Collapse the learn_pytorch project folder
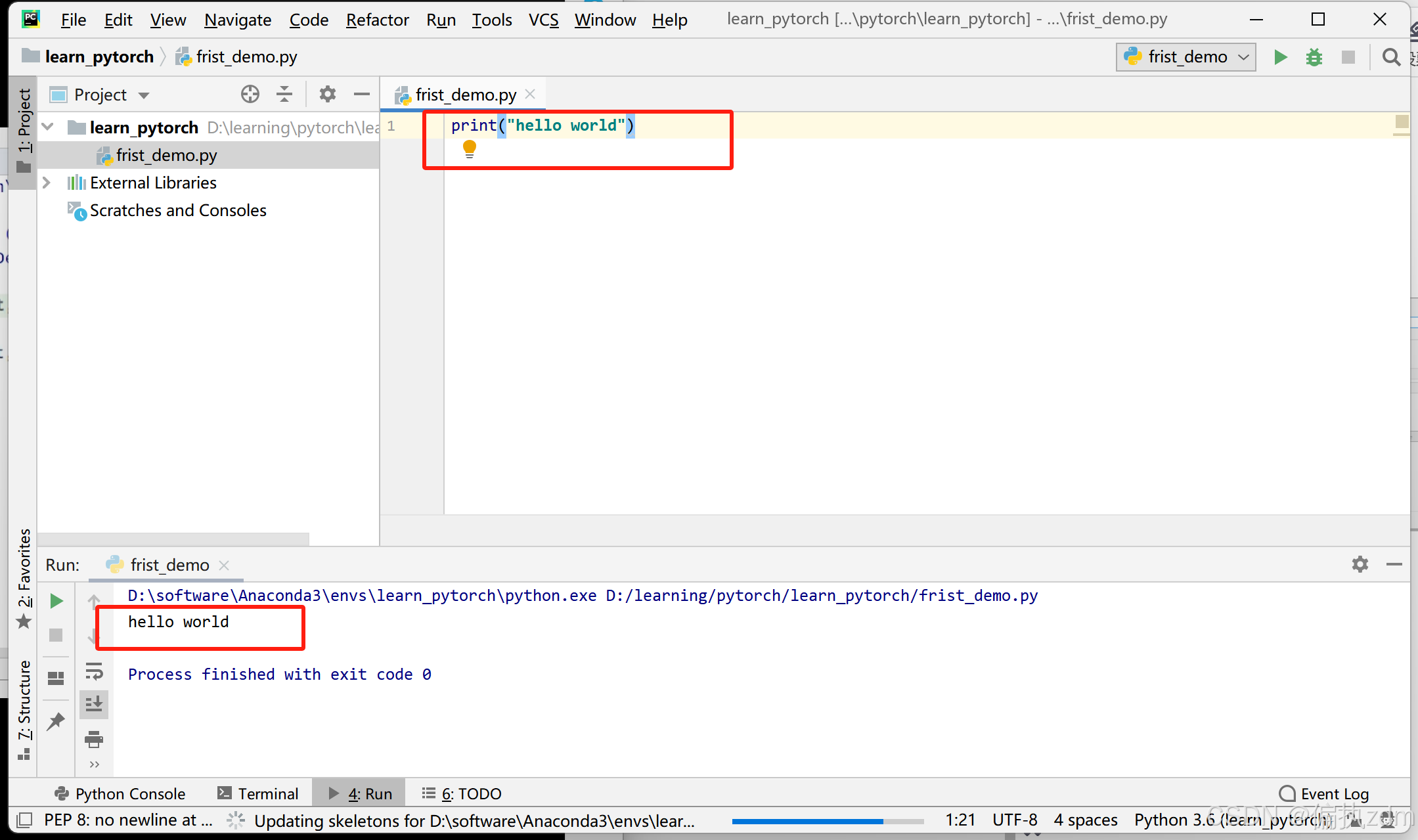Viewport: 1418px width, 840px height. (x=48, y=127)
